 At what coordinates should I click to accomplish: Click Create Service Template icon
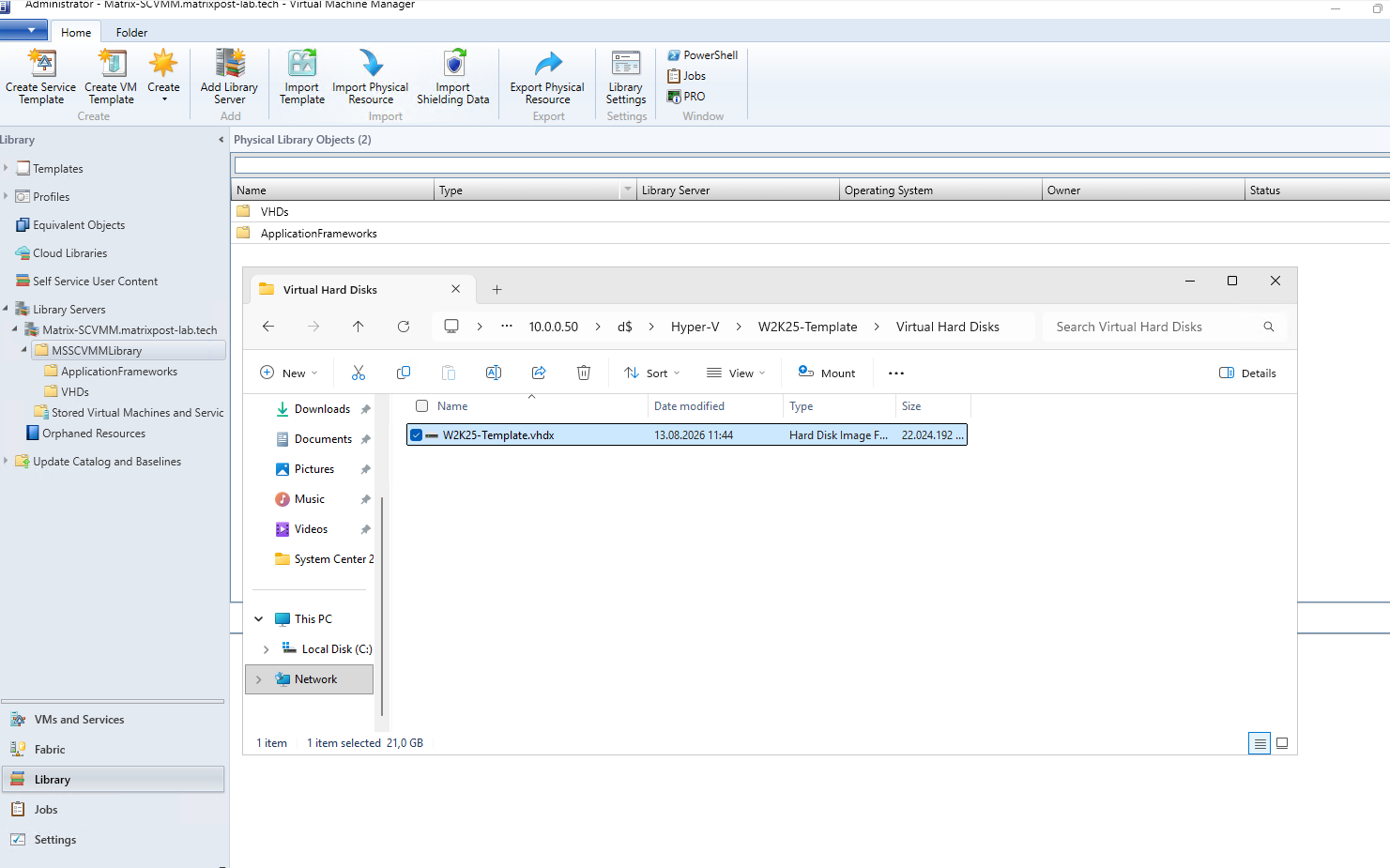[41, 63]
